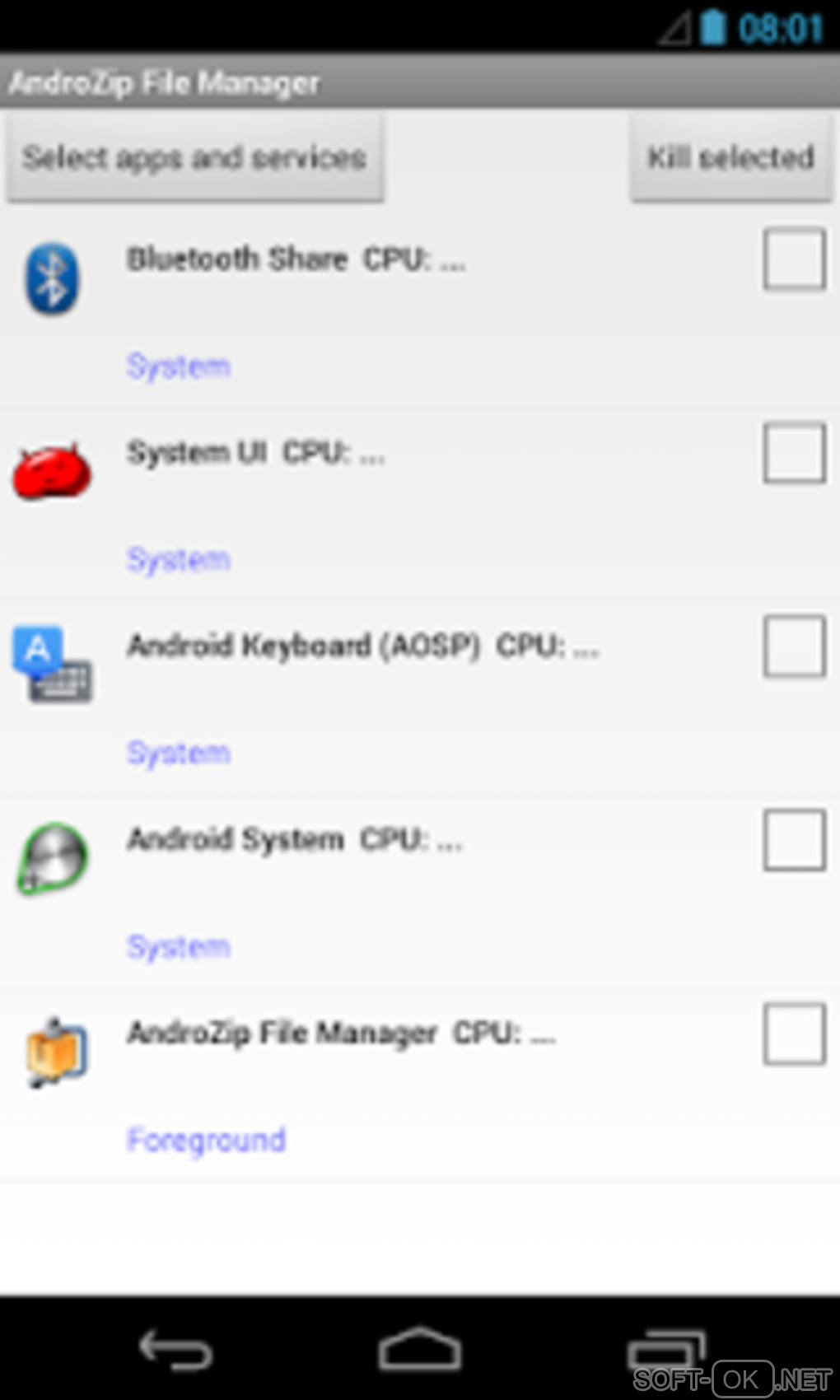
Task: Tap the AndroZip File Manager title bar
Action: click(x=420, y=82)
